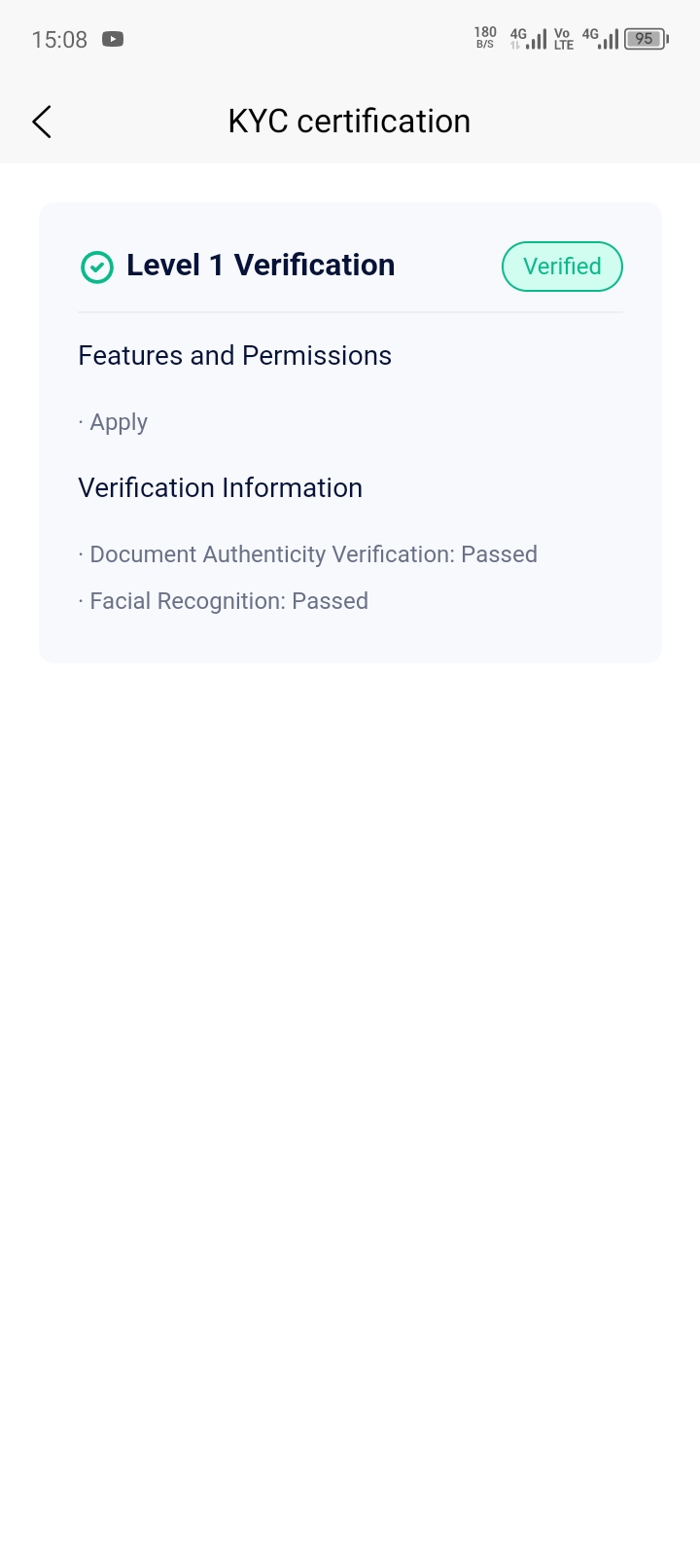Click the divider line under Level 1 Verification
Screen dimensions: 700x1568
click(x=350, y=312)
